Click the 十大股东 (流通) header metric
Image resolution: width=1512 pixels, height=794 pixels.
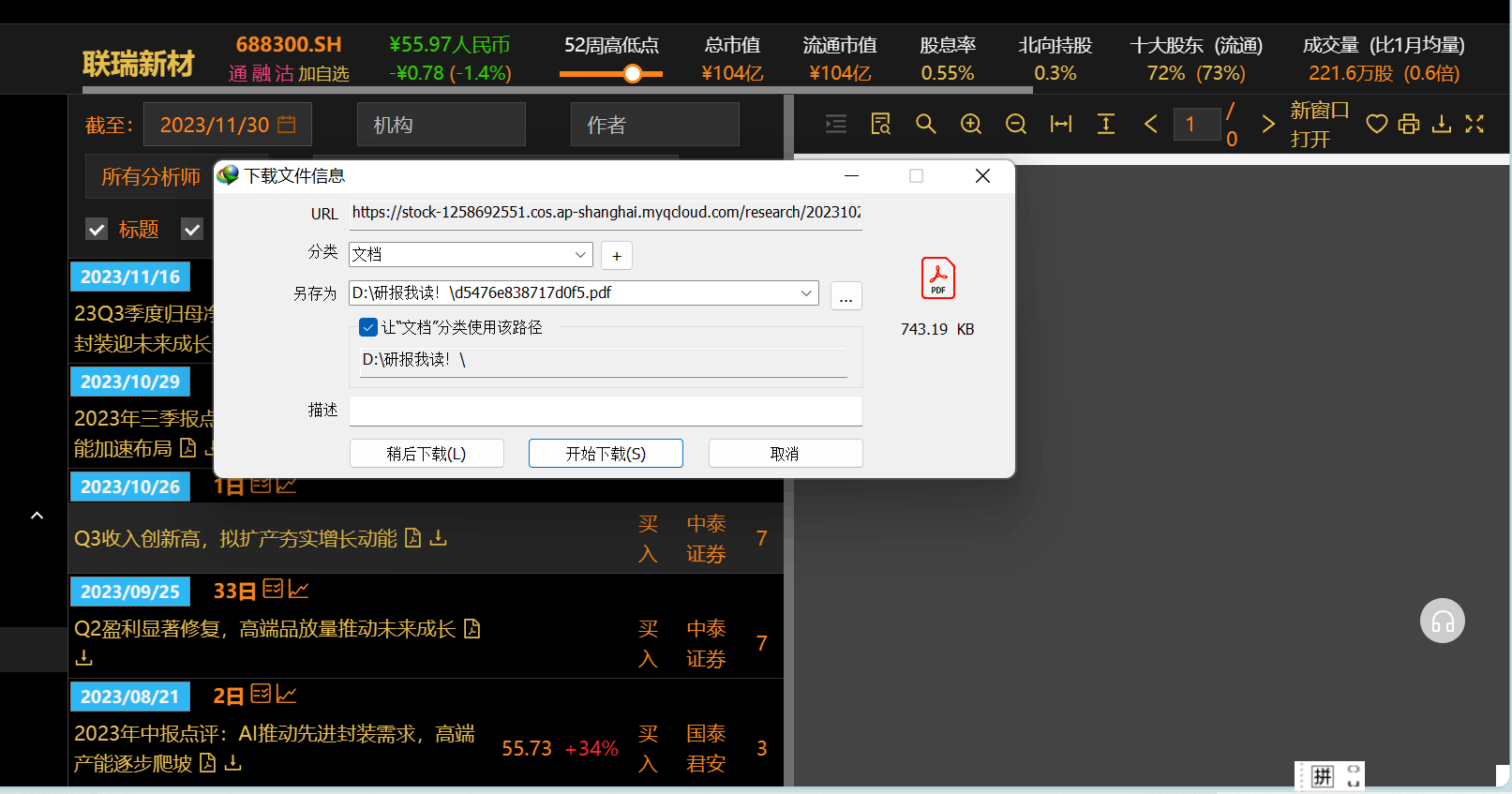point(1196,45)
